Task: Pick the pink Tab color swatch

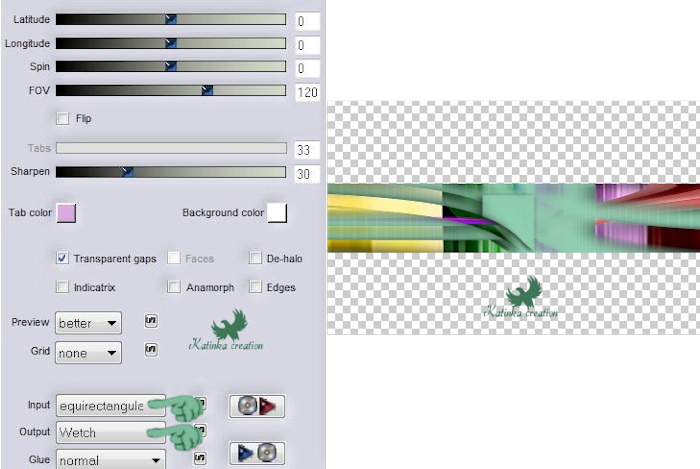Action: (x=67, y=212)
